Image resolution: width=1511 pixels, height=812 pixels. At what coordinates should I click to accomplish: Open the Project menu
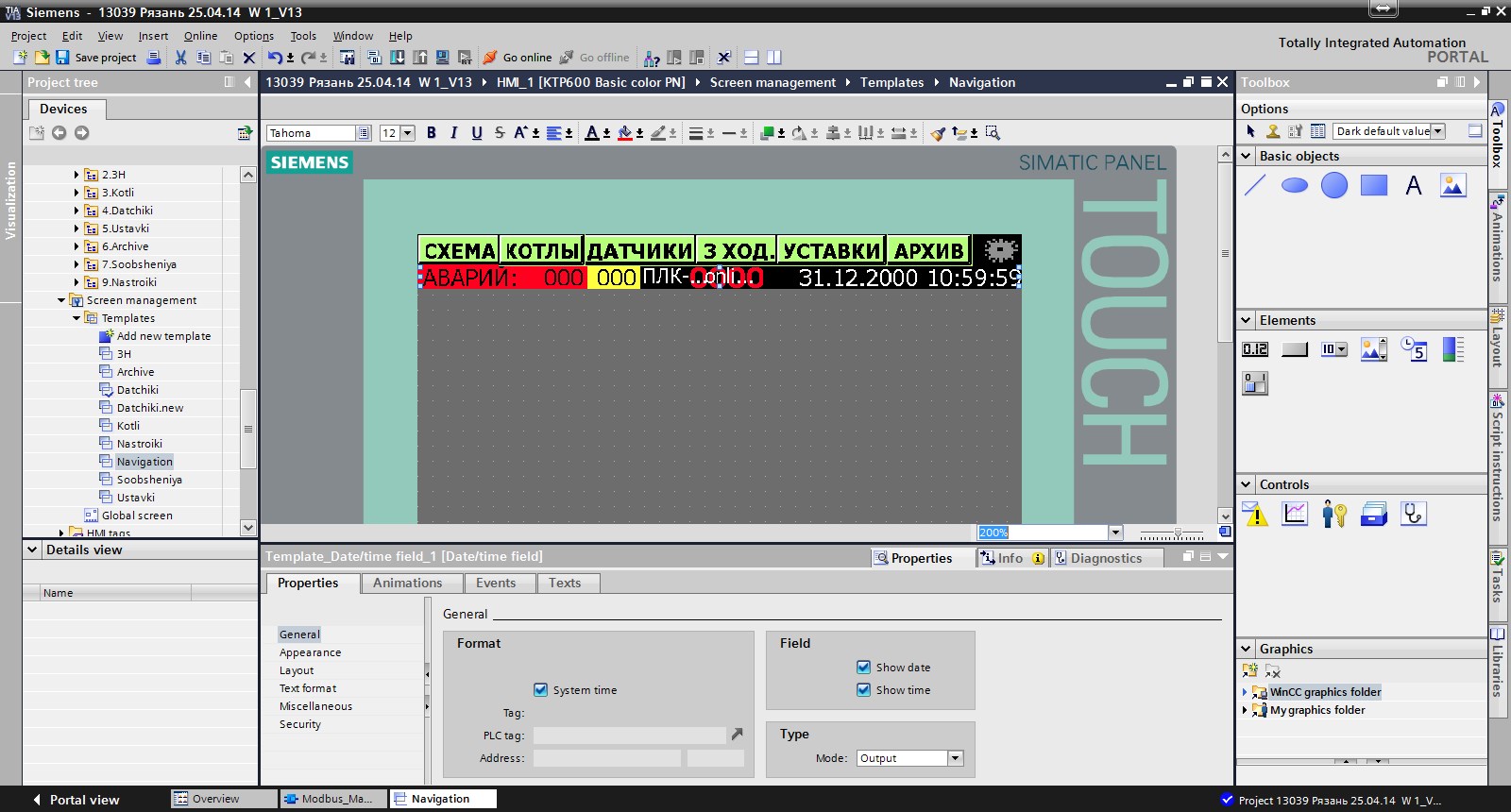[x=28, y=36]
